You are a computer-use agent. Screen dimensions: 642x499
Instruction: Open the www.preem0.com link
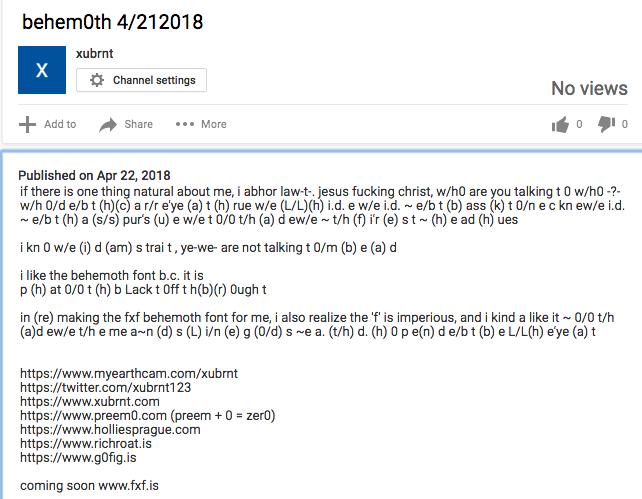(93, 415)
